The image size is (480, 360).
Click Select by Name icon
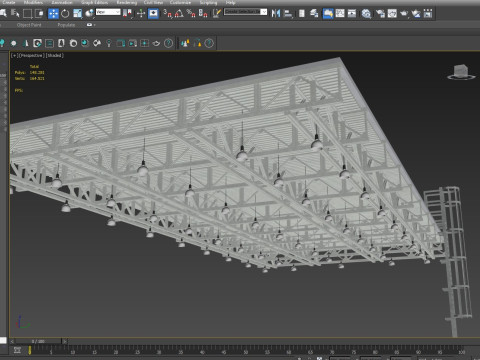(15, 13)
